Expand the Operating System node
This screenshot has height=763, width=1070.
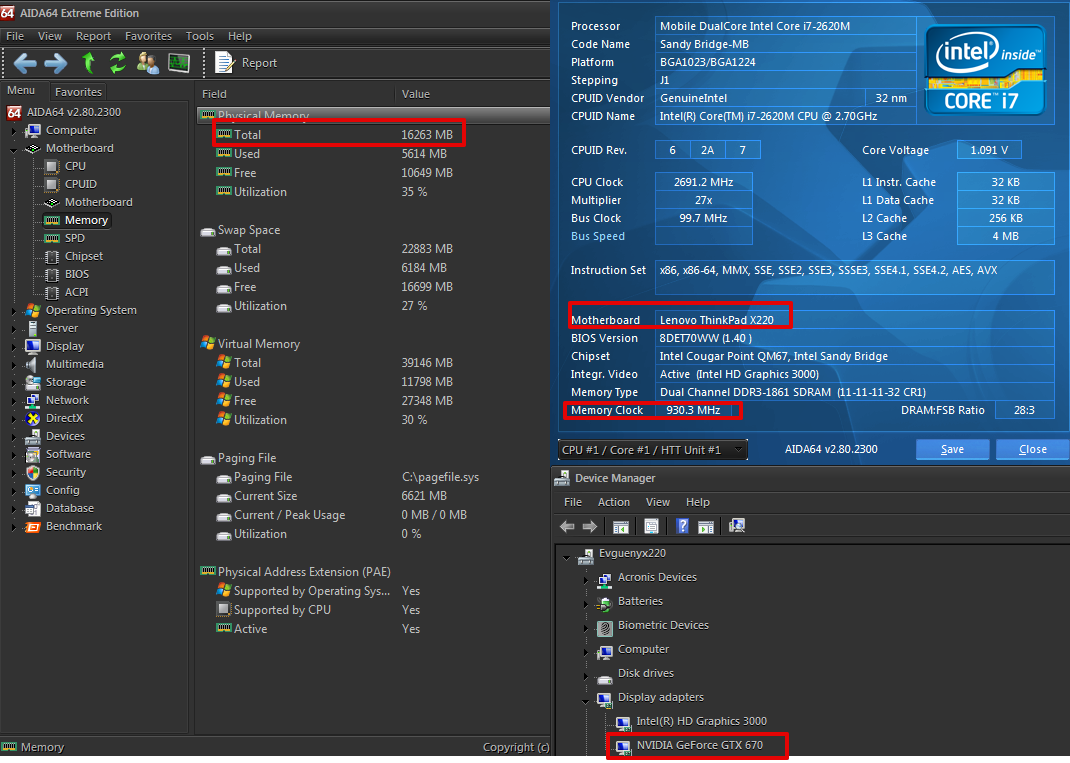[14, 311]
